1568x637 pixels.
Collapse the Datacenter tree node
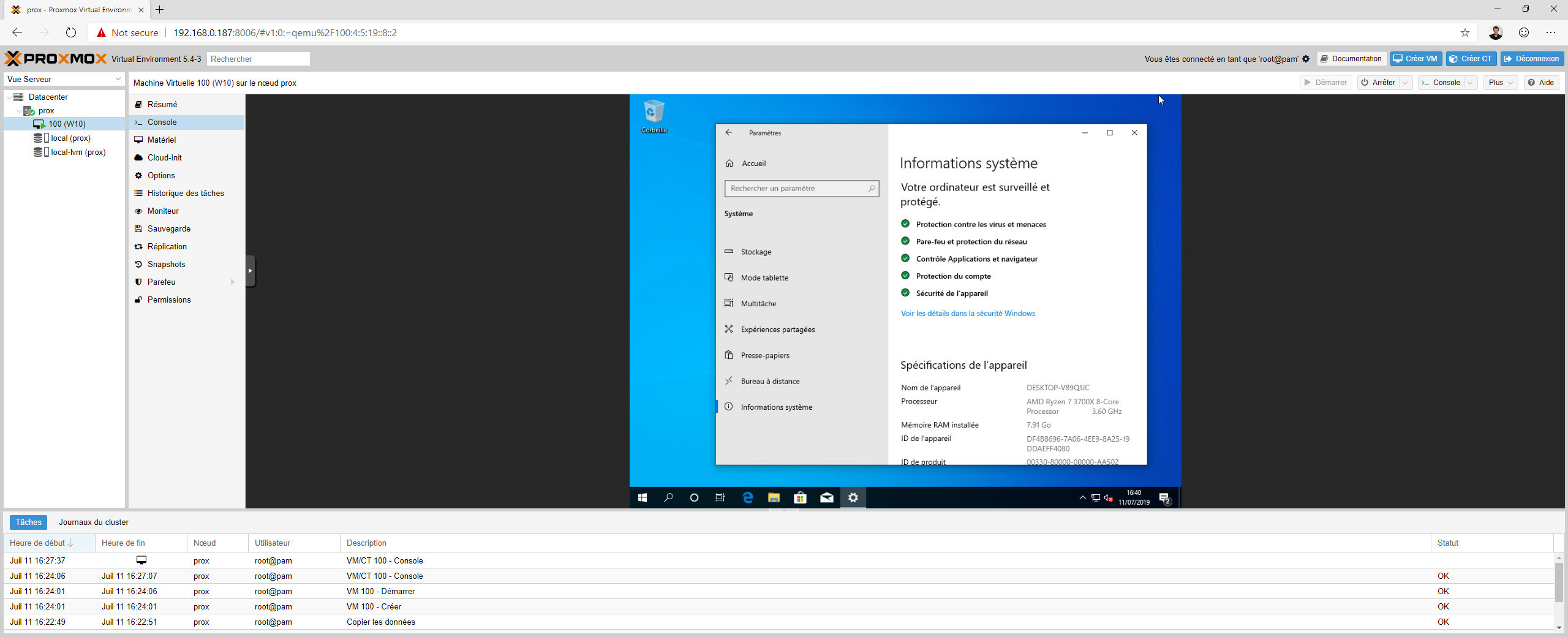pos(9,97)
